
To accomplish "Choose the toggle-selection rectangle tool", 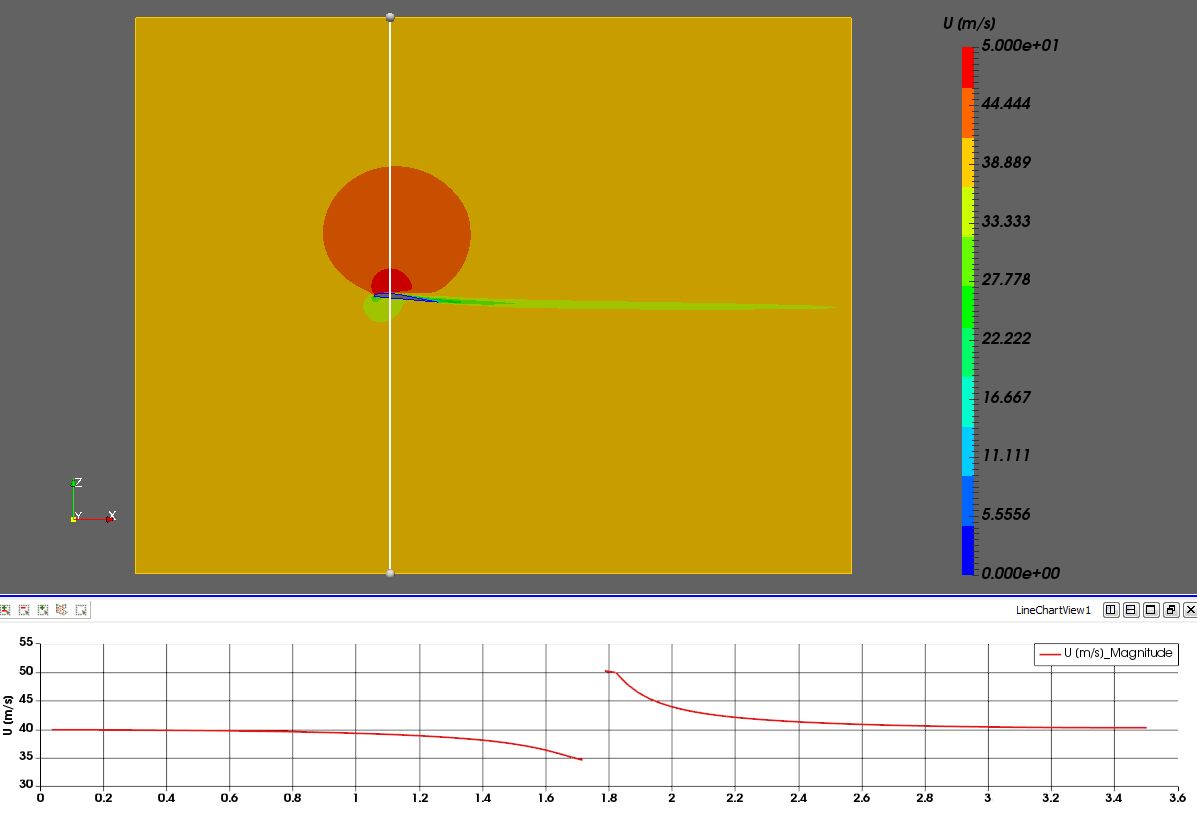I will tap(6, 609).
